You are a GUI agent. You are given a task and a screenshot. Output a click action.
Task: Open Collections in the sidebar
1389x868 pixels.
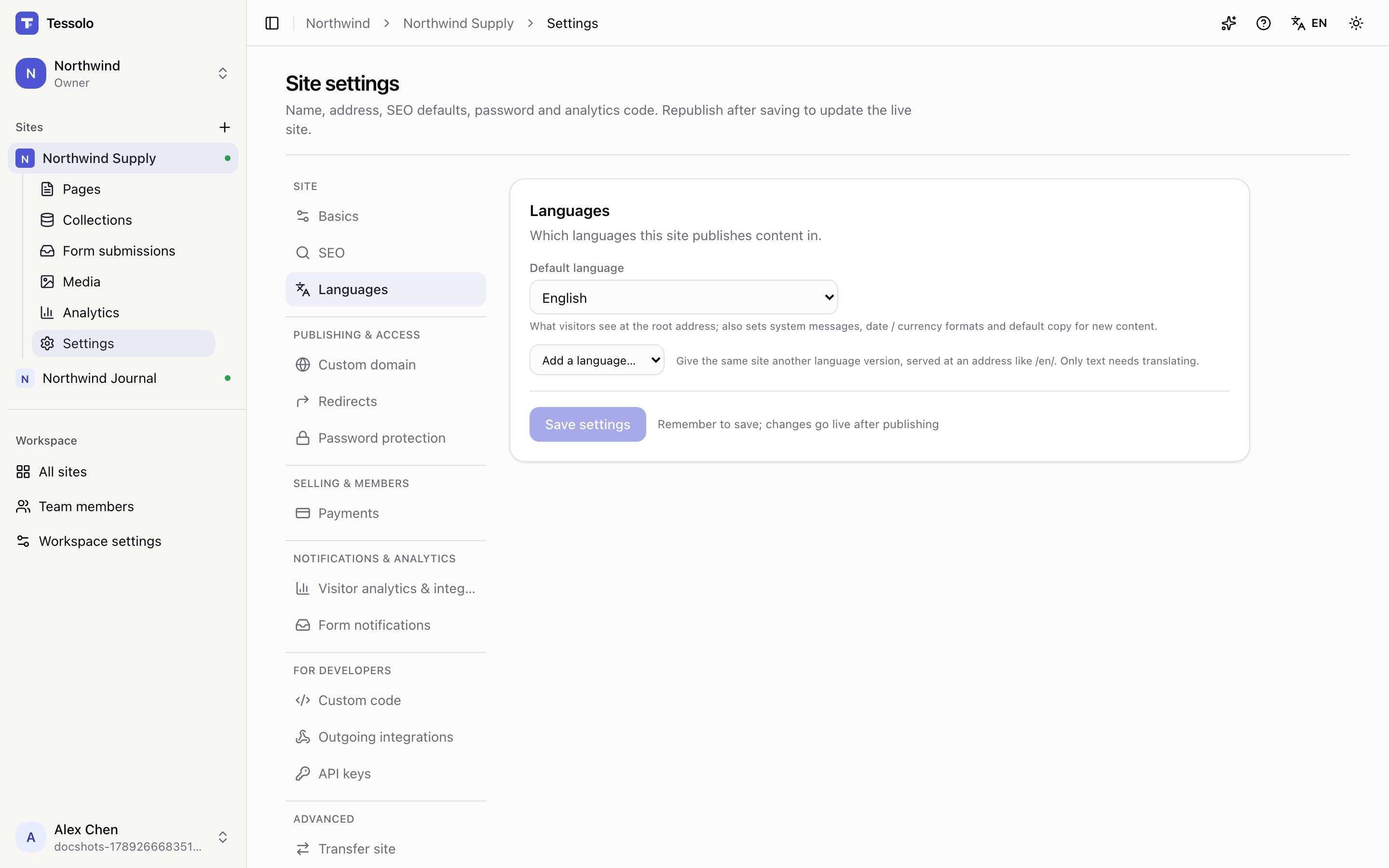123,220
